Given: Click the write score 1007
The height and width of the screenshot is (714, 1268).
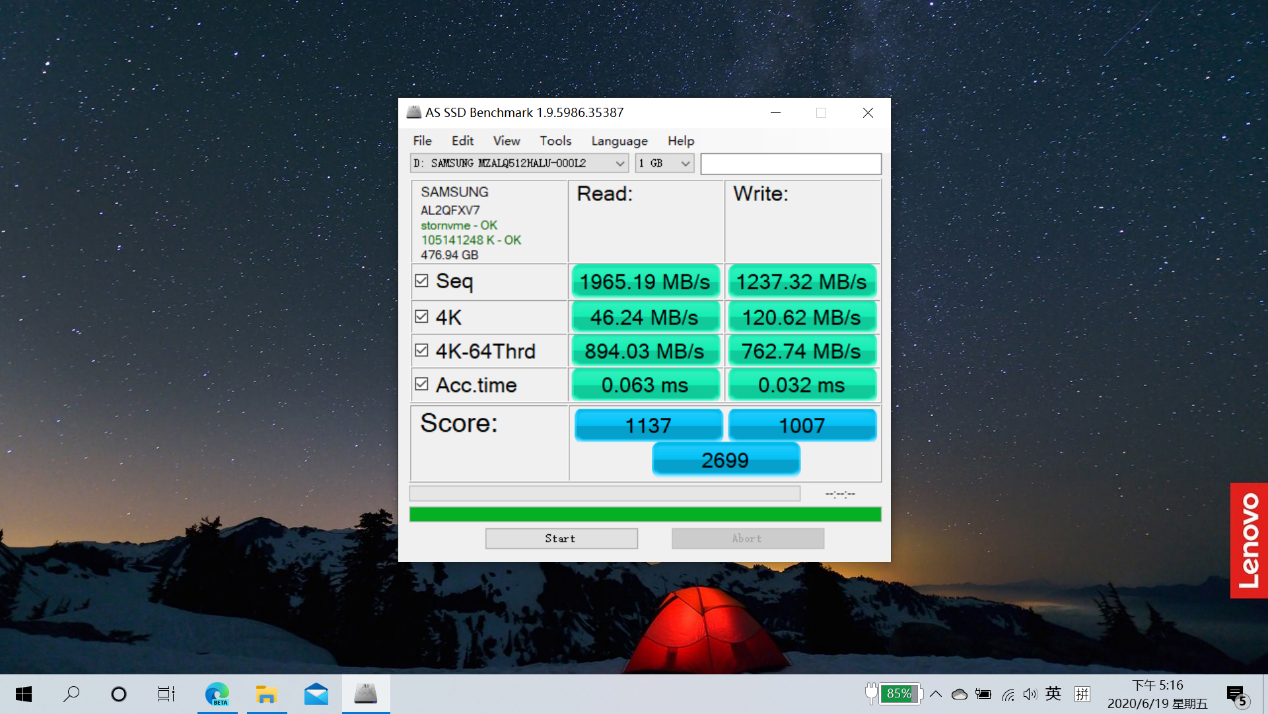Looking at the screenshot, I should coord(802,425).
